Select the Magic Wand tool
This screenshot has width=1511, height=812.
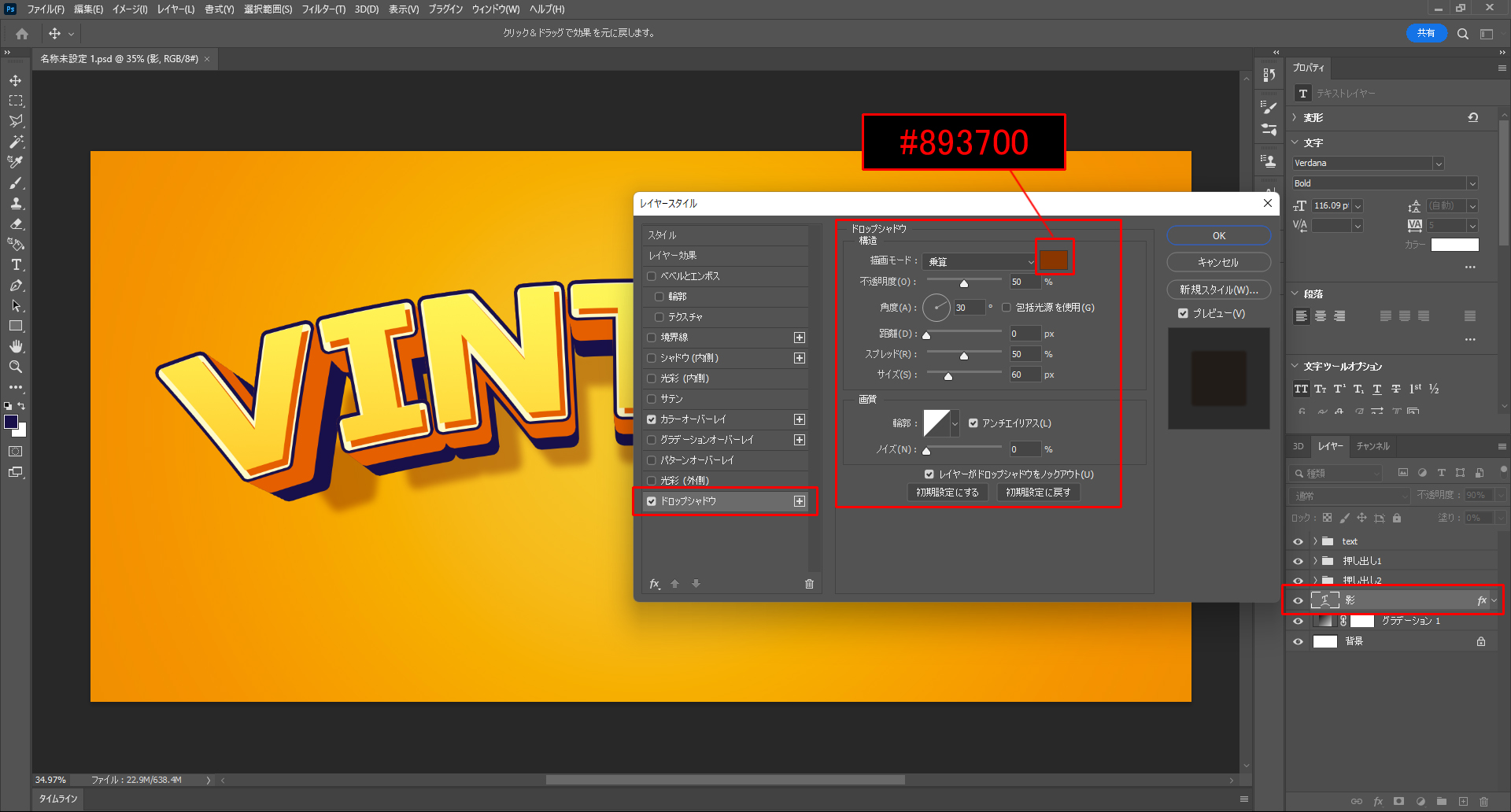[x=16, y=142]
